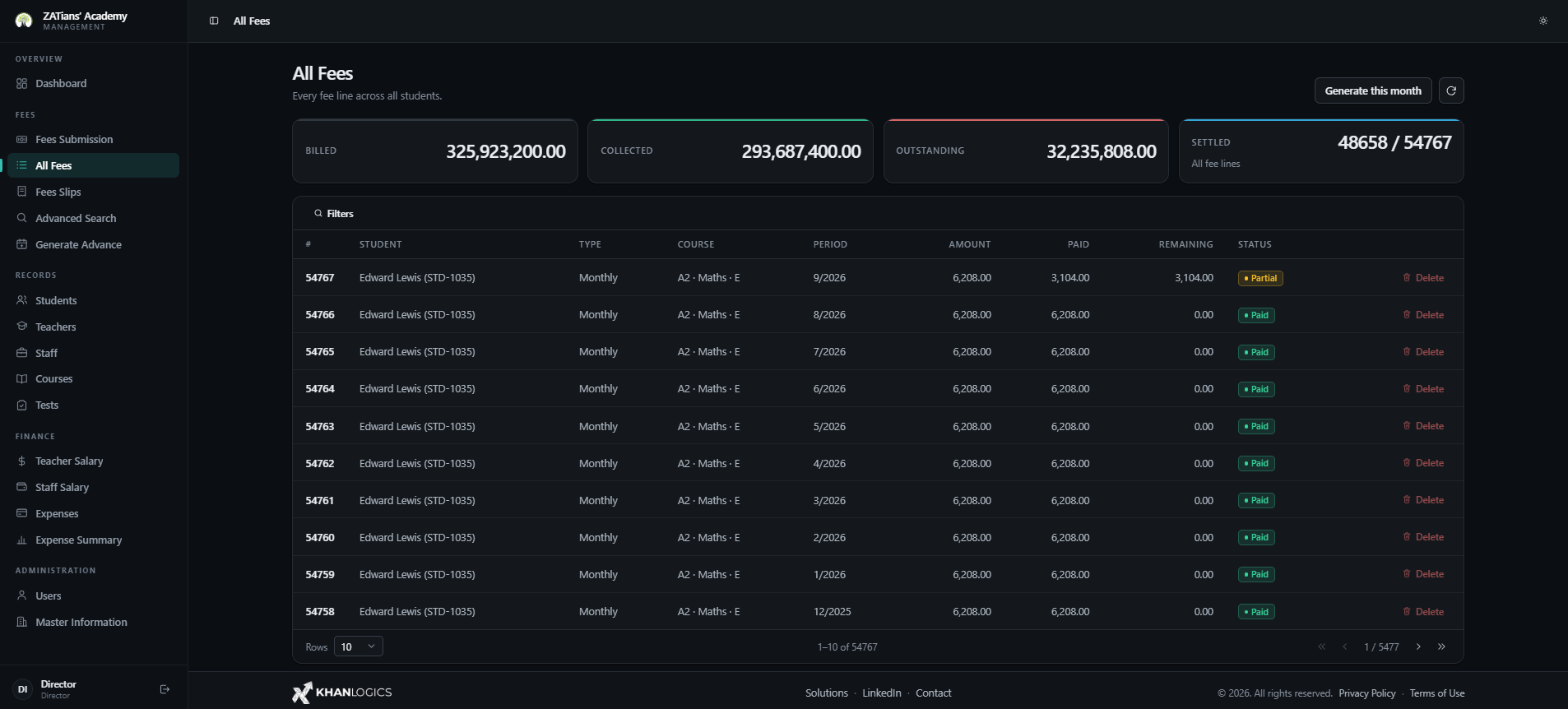Click the STUDENT column header
Viewport: 1568px width, 709px height.
coord(380,244)
